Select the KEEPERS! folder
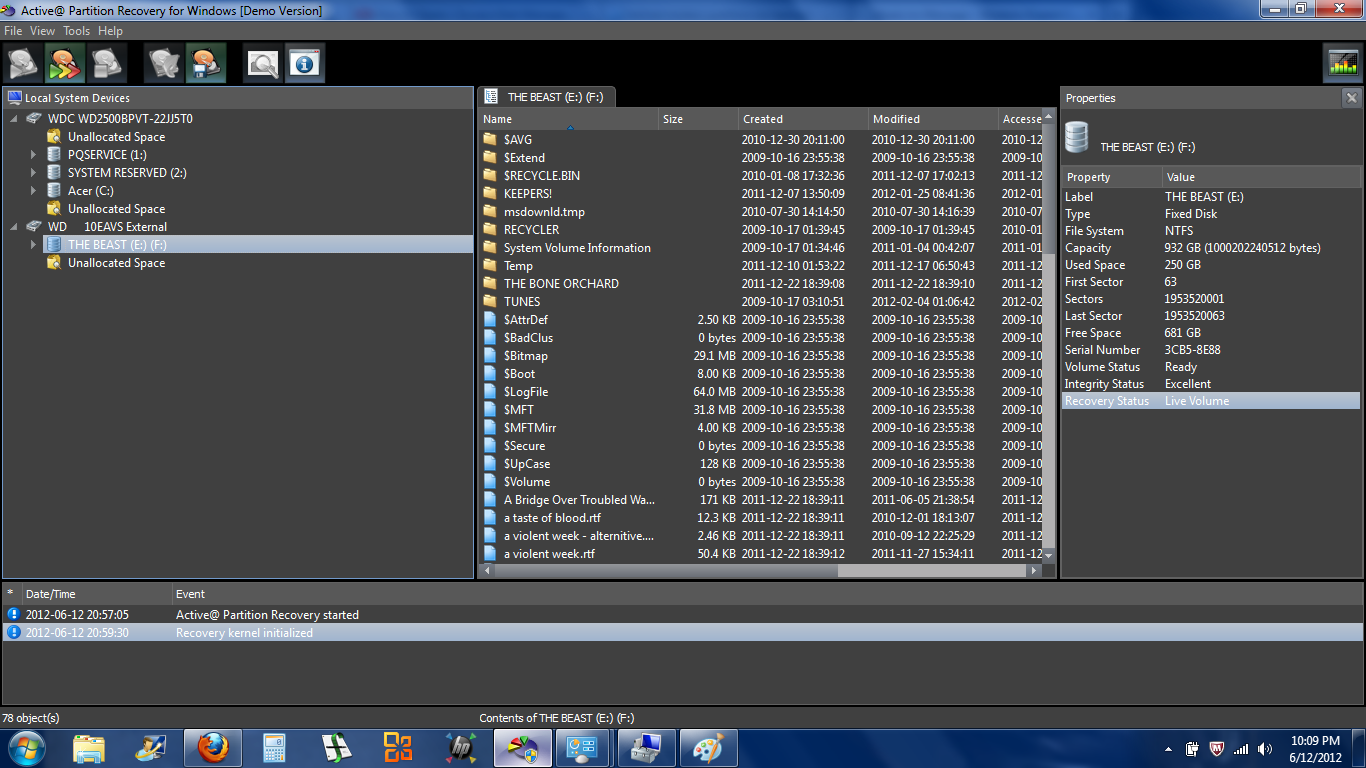 (528, 194)
